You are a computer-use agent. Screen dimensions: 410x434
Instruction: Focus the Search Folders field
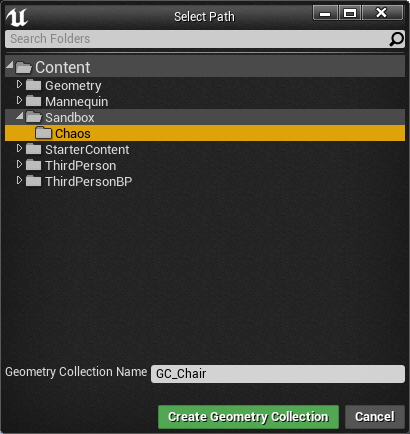(x=197, y=39)
